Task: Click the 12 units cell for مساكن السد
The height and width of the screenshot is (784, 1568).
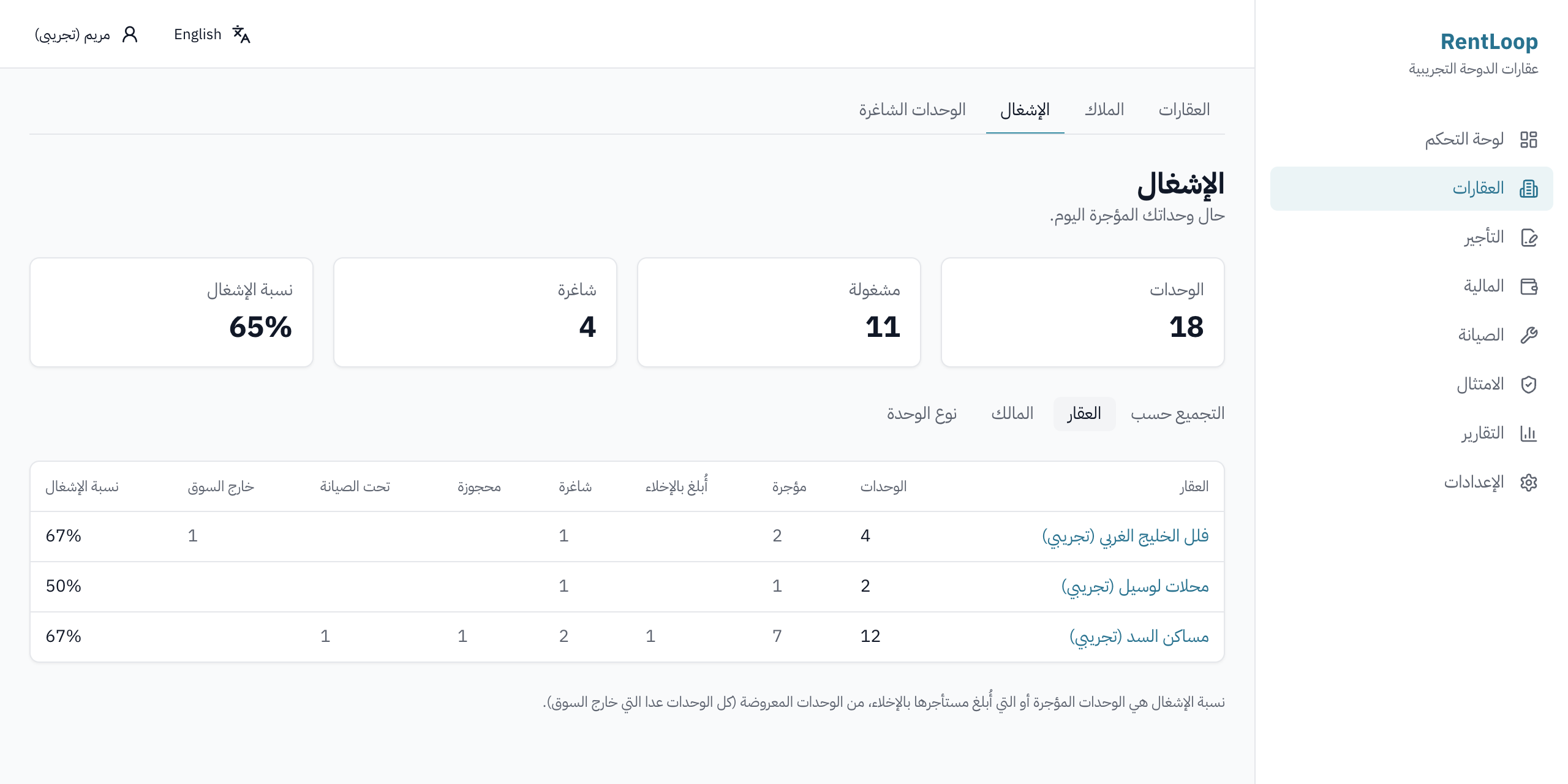Action: click(x=870, y=636)
